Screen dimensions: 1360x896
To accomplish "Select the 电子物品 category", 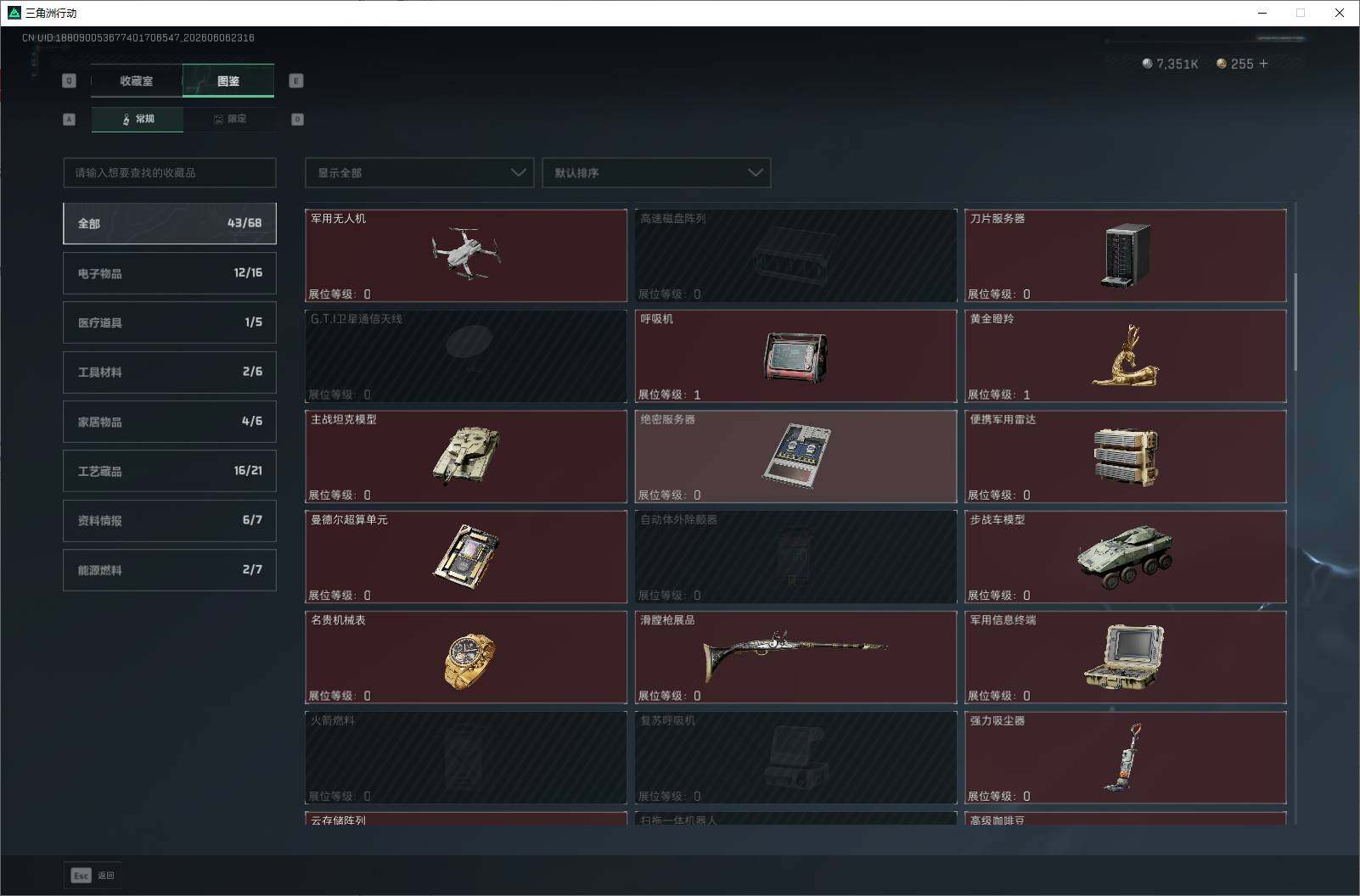I will [x=170, y=273].
